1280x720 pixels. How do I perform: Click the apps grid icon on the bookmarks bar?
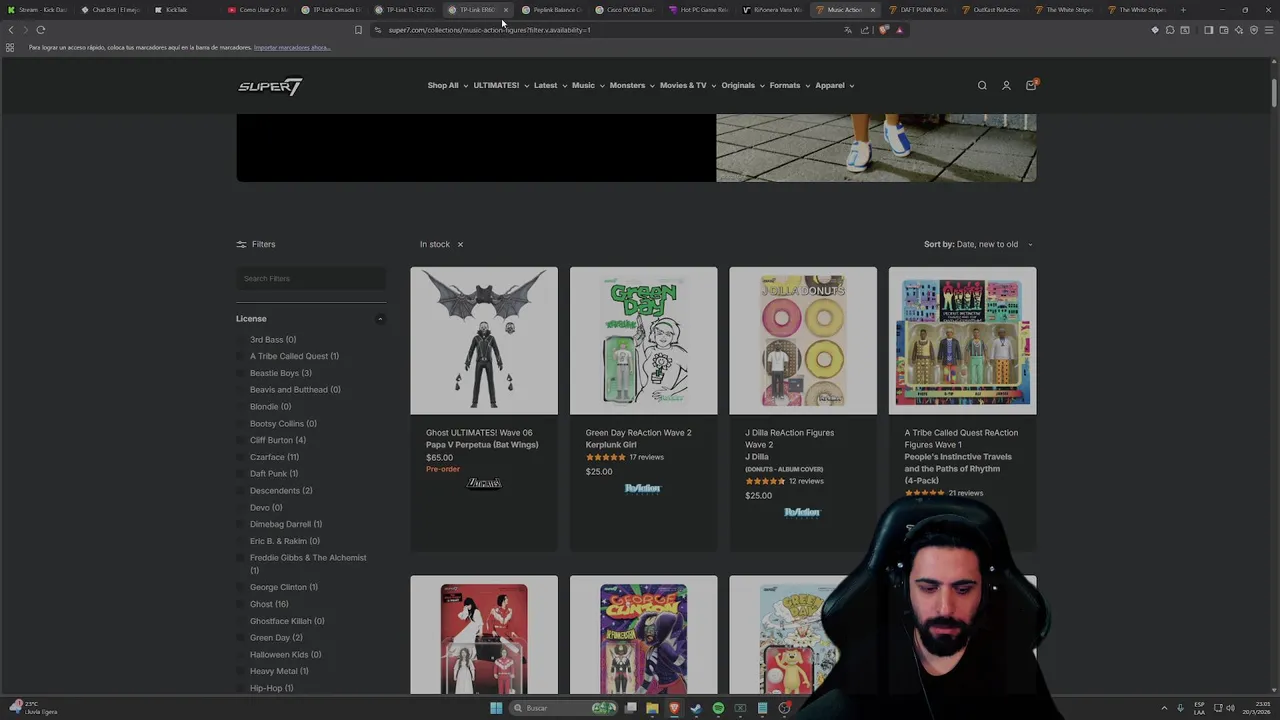[x=10, y=48]
